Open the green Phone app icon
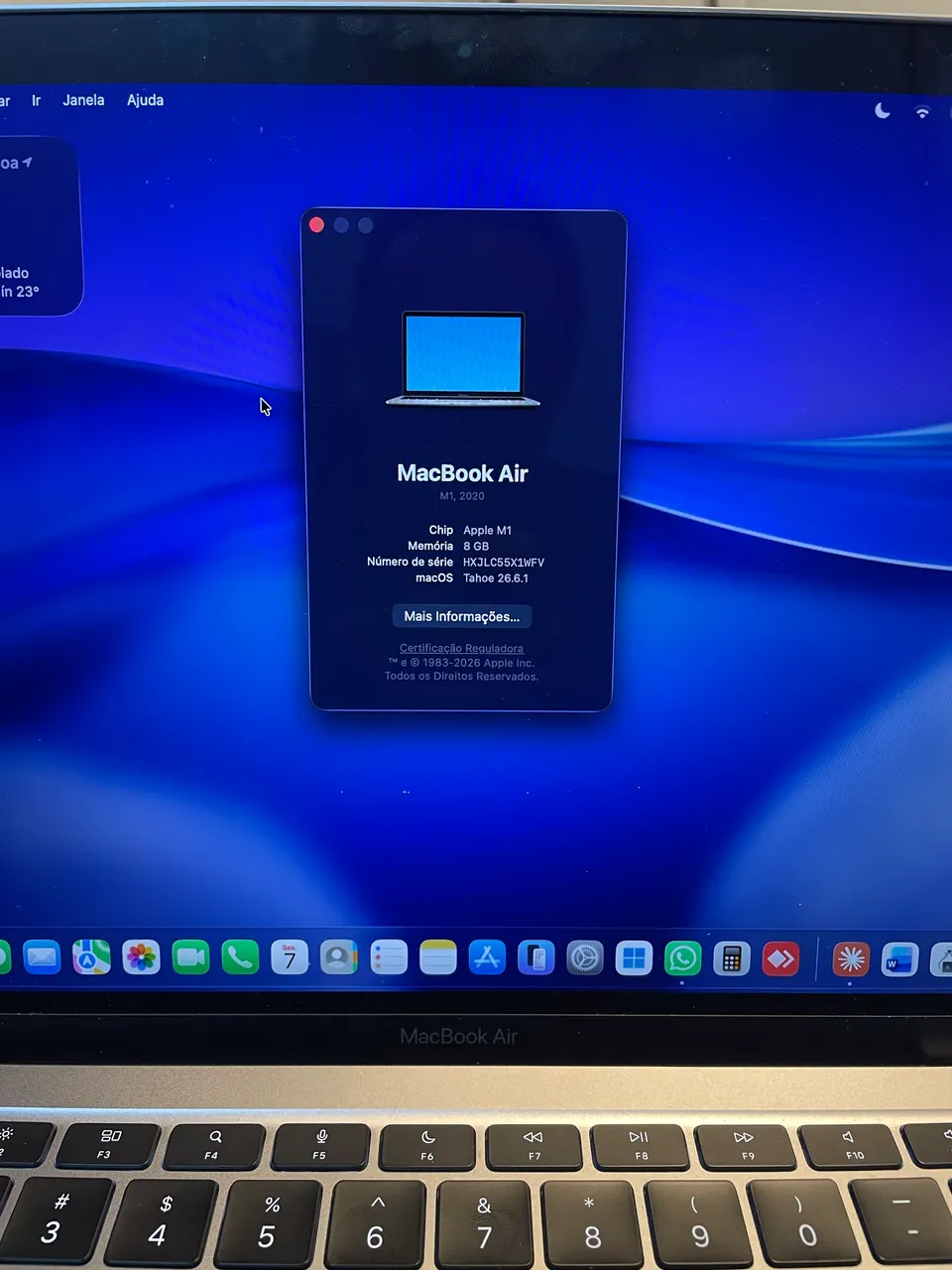Image resolution: width=952 pixels, height=1270 pixels. (x=240, y=957)
